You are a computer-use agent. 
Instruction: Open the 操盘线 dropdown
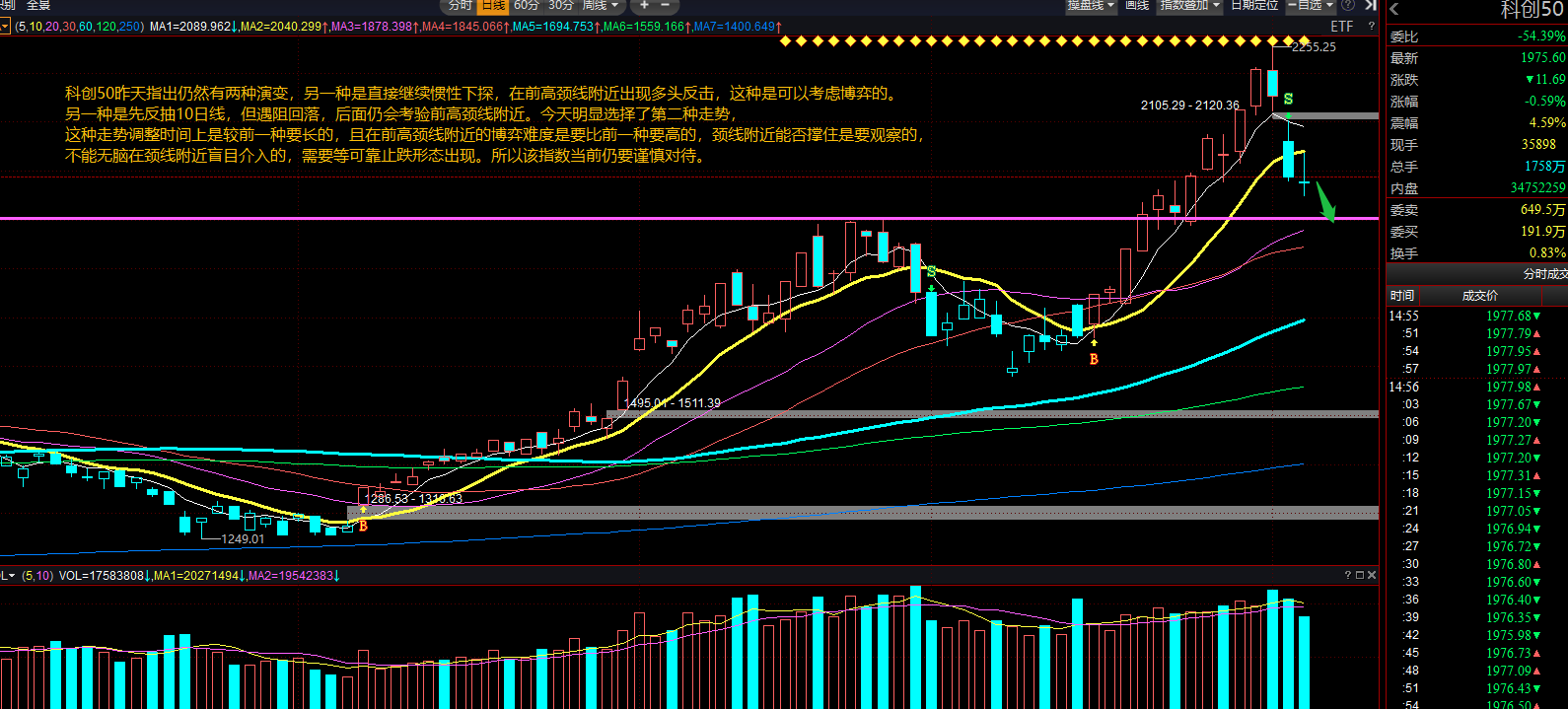pyautogui.click(x=1091, y=5)
